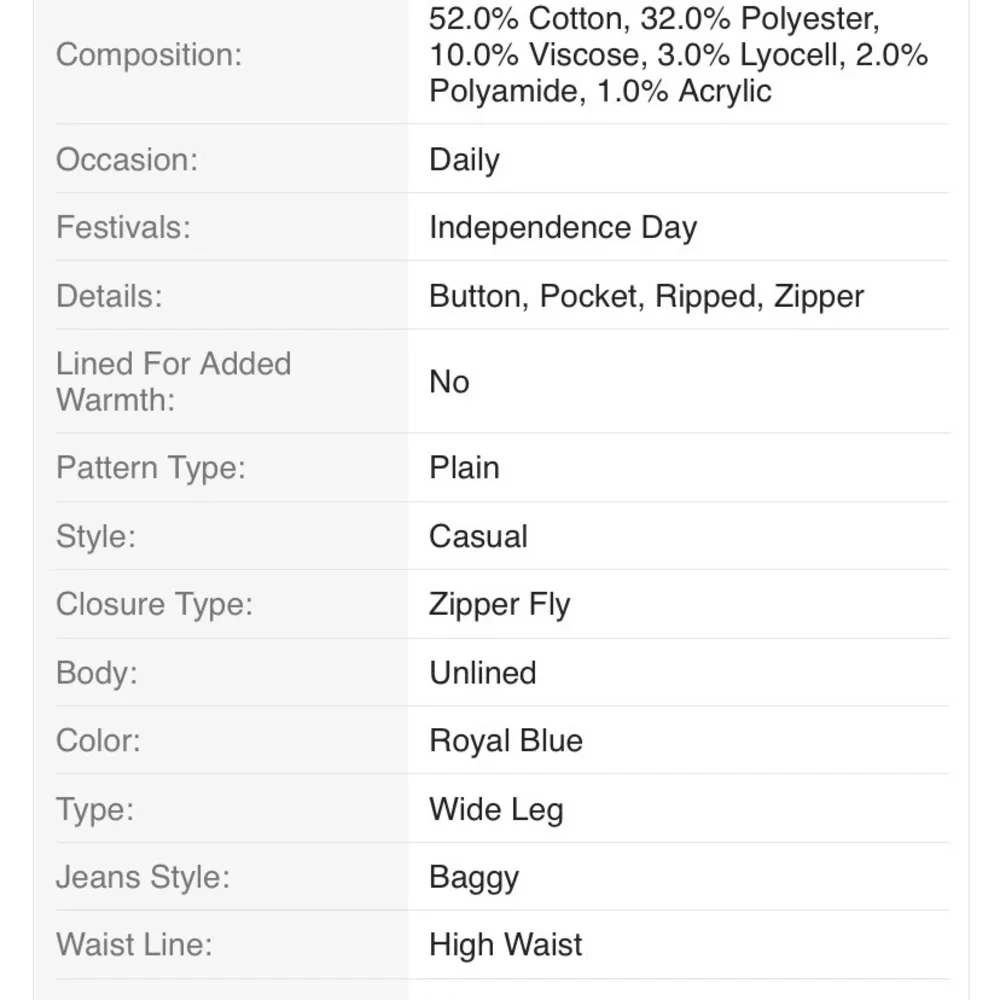Click the Details label
This screenshot has width=1000, height=1000.
coord(109,296)
